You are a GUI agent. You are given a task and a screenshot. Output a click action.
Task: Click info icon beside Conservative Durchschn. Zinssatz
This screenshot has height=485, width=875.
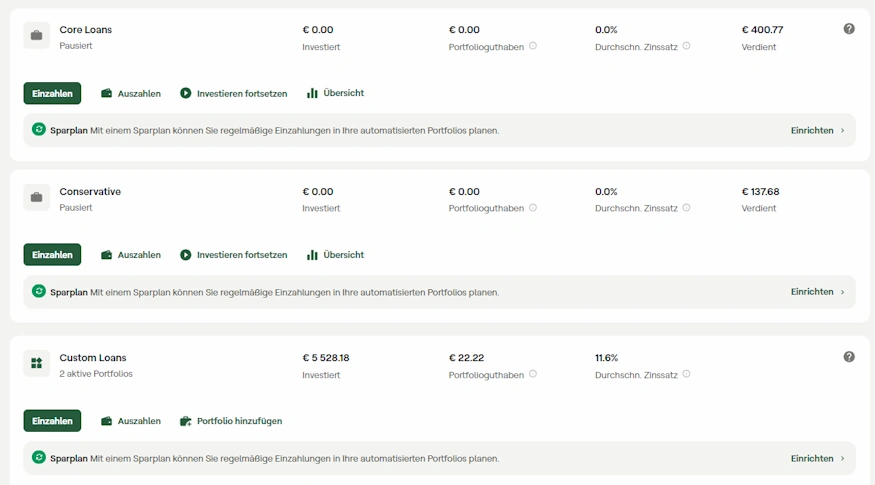(x=686, y=208)
